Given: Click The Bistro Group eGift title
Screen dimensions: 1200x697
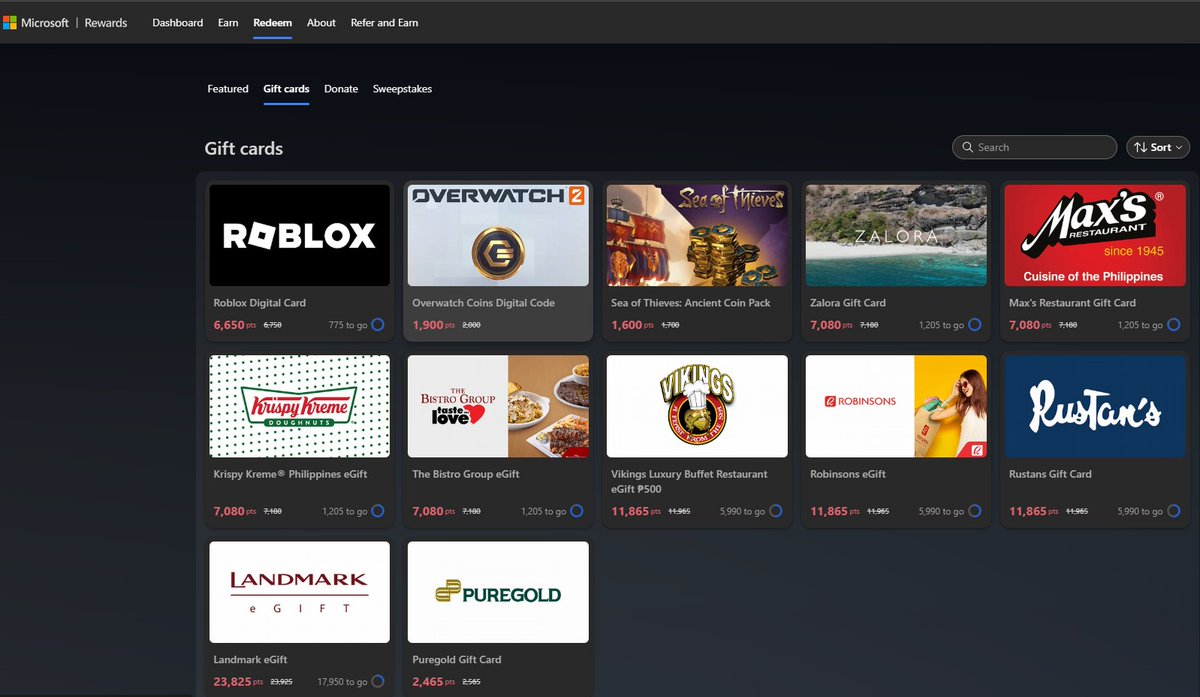Looking at the screenshot, I should pos(466,474).
